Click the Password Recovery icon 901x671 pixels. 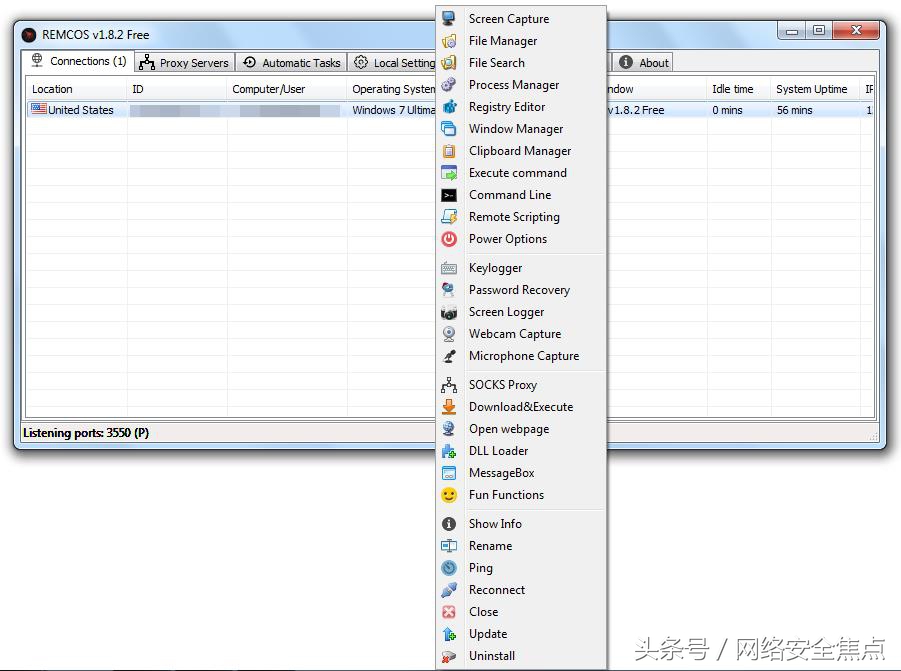click(x=449, y=290)
